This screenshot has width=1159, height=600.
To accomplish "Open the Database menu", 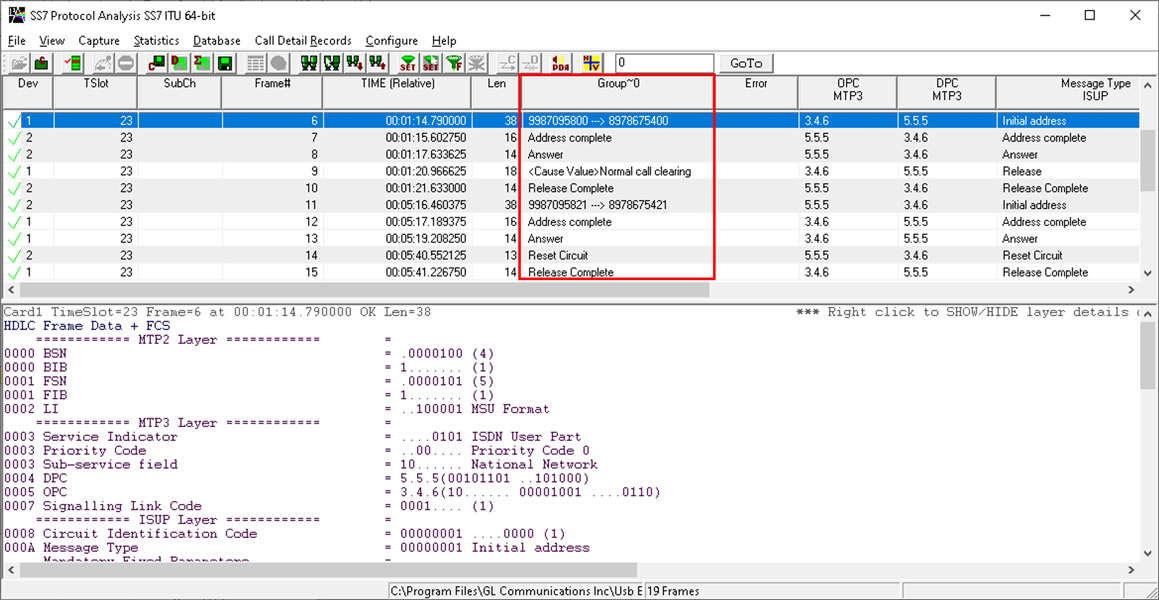I will (217, 41).
